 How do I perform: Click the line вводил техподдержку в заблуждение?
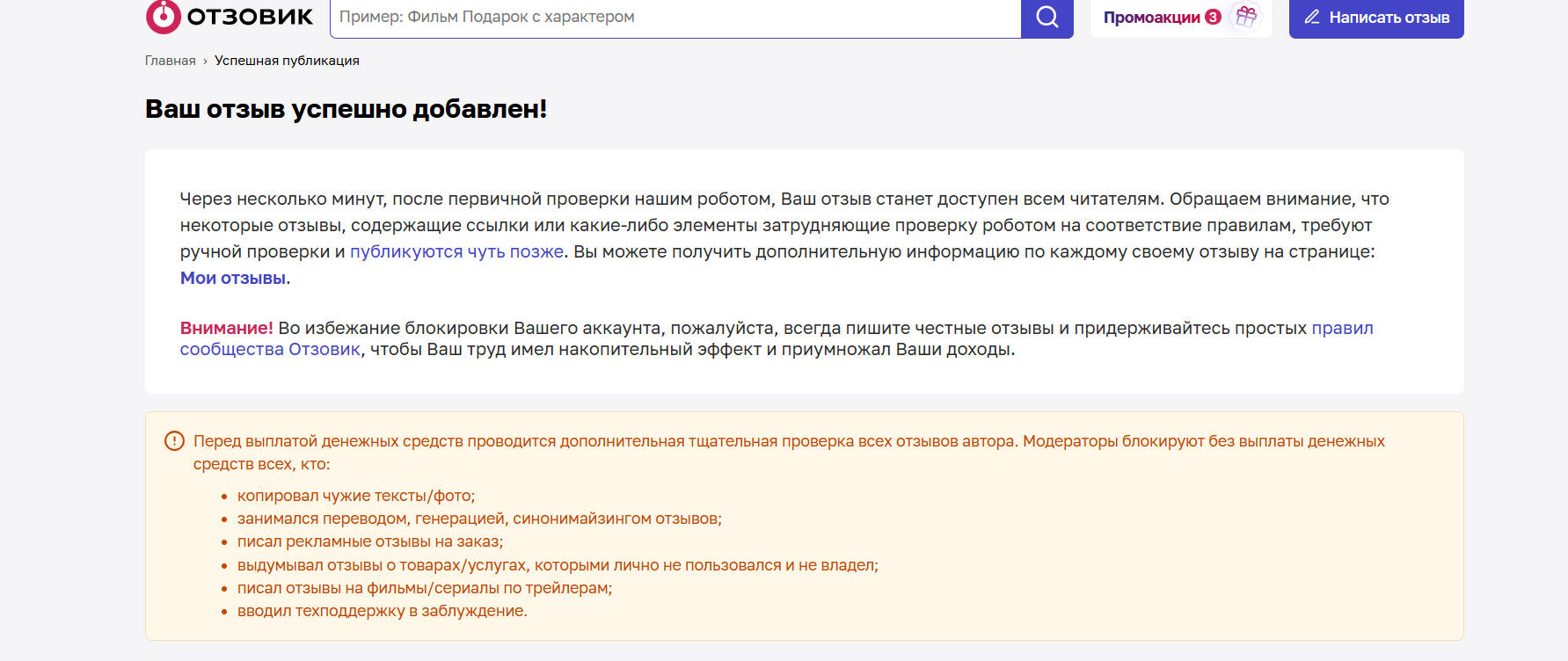[x=383, y=611]
